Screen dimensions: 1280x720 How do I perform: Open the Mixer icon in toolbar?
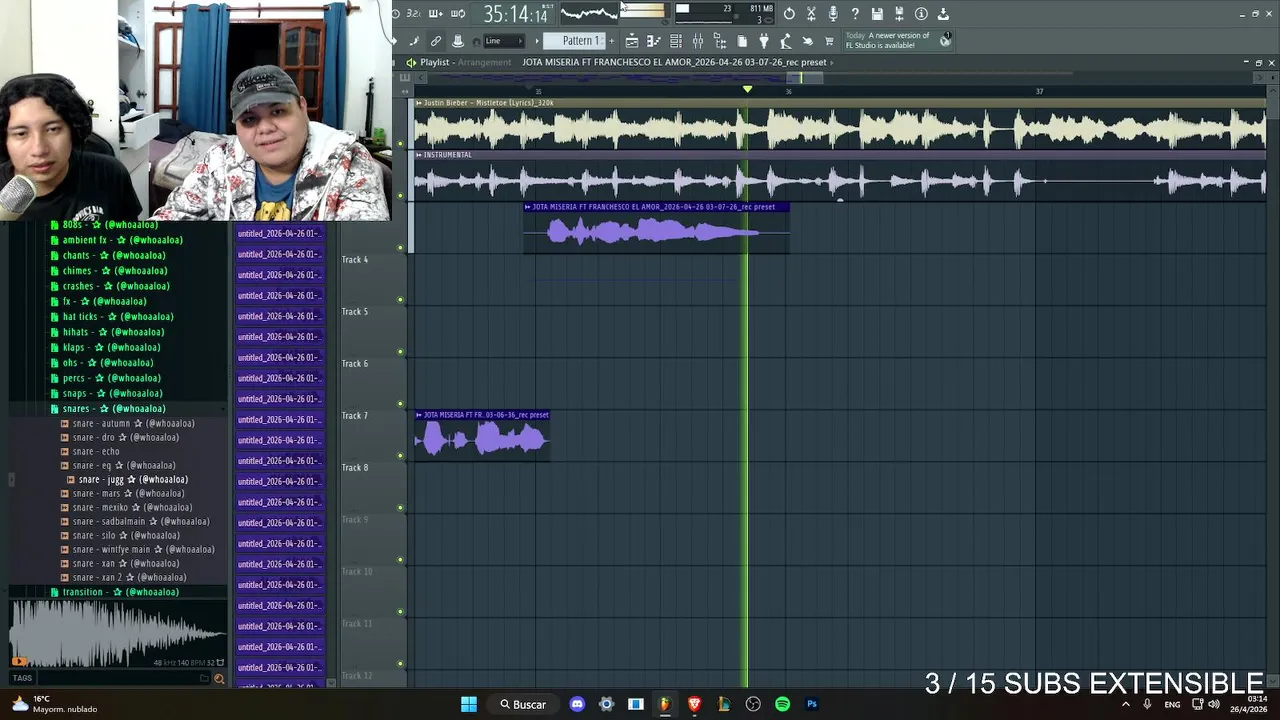pyautogui.click(x=698, y=41)
